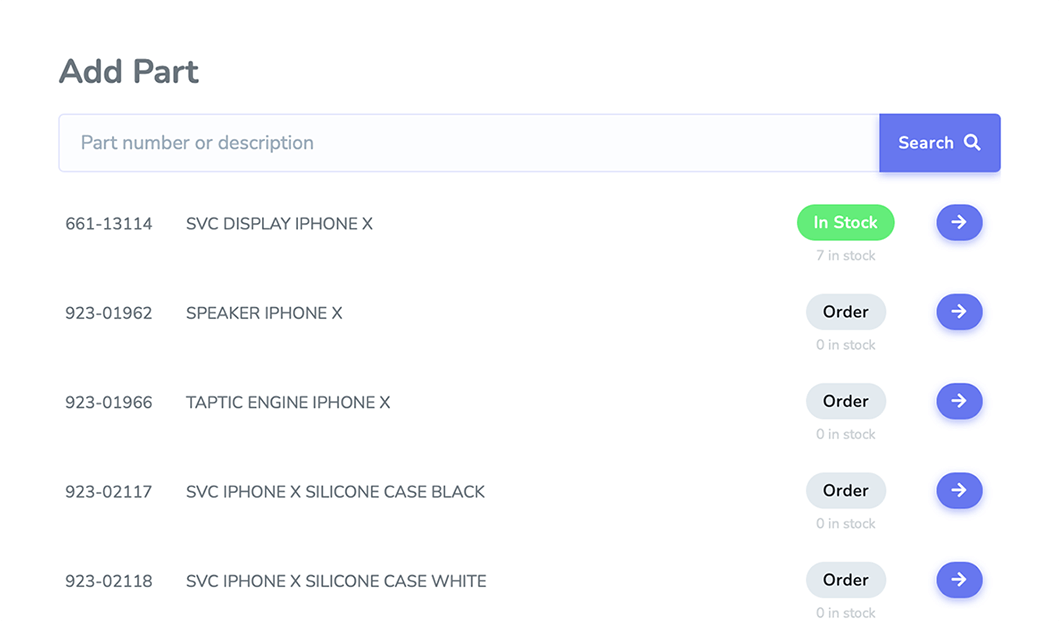Click the green In Stock badge

(x=846, y=222)
